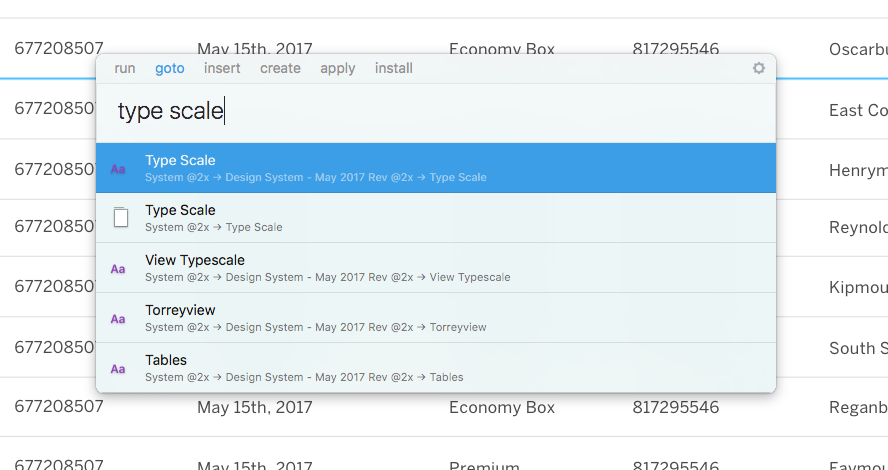Switch to the apply tab
888x470 pixels.
pyautogui.click(x=338, y=69)
